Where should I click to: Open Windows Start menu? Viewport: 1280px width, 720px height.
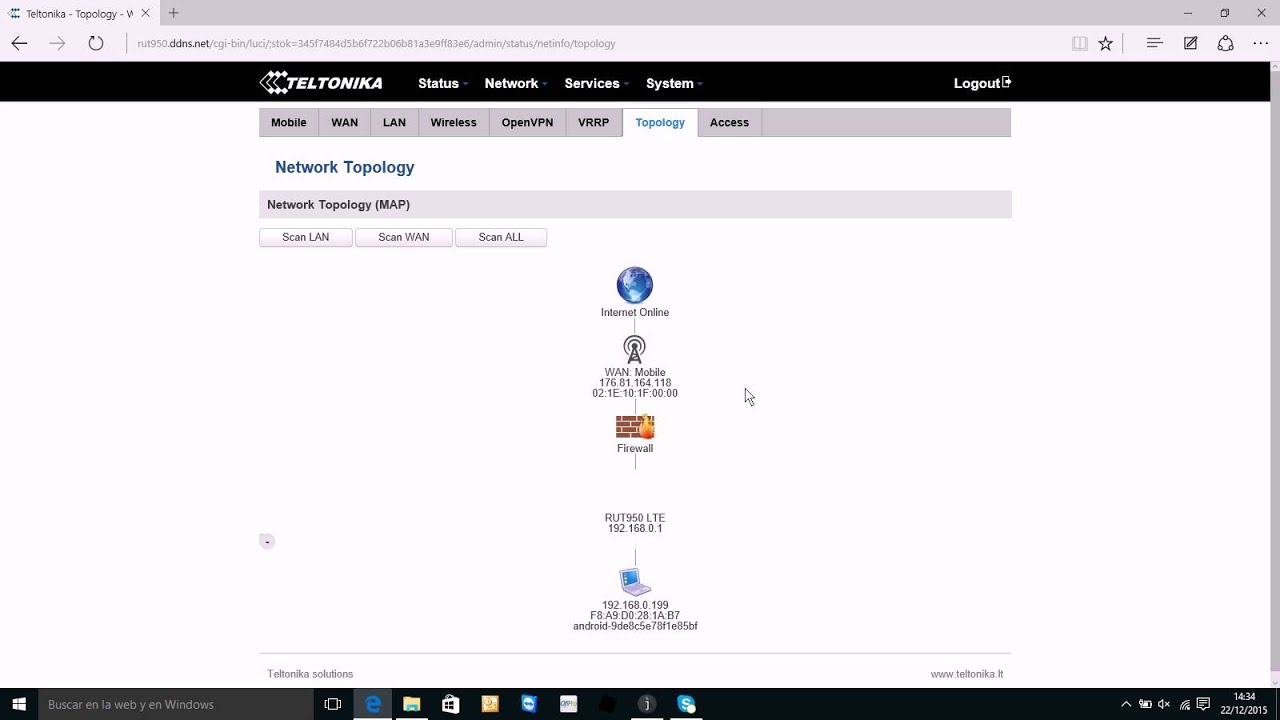[18, 704]
